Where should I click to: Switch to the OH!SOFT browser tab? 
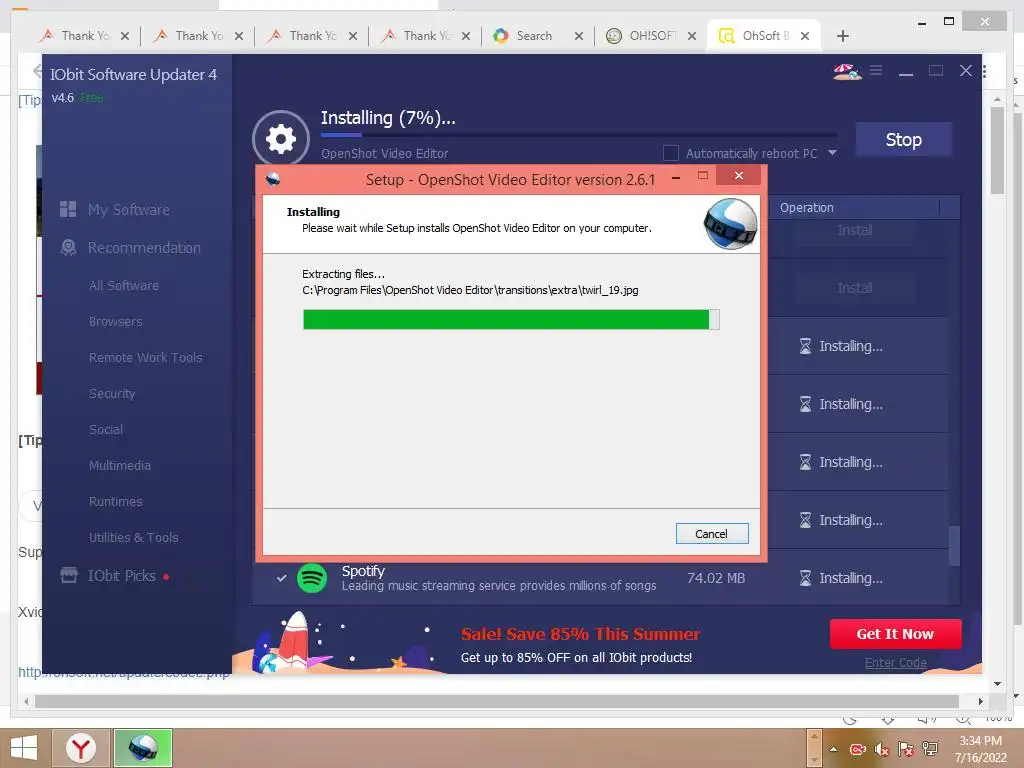(651, 36)
